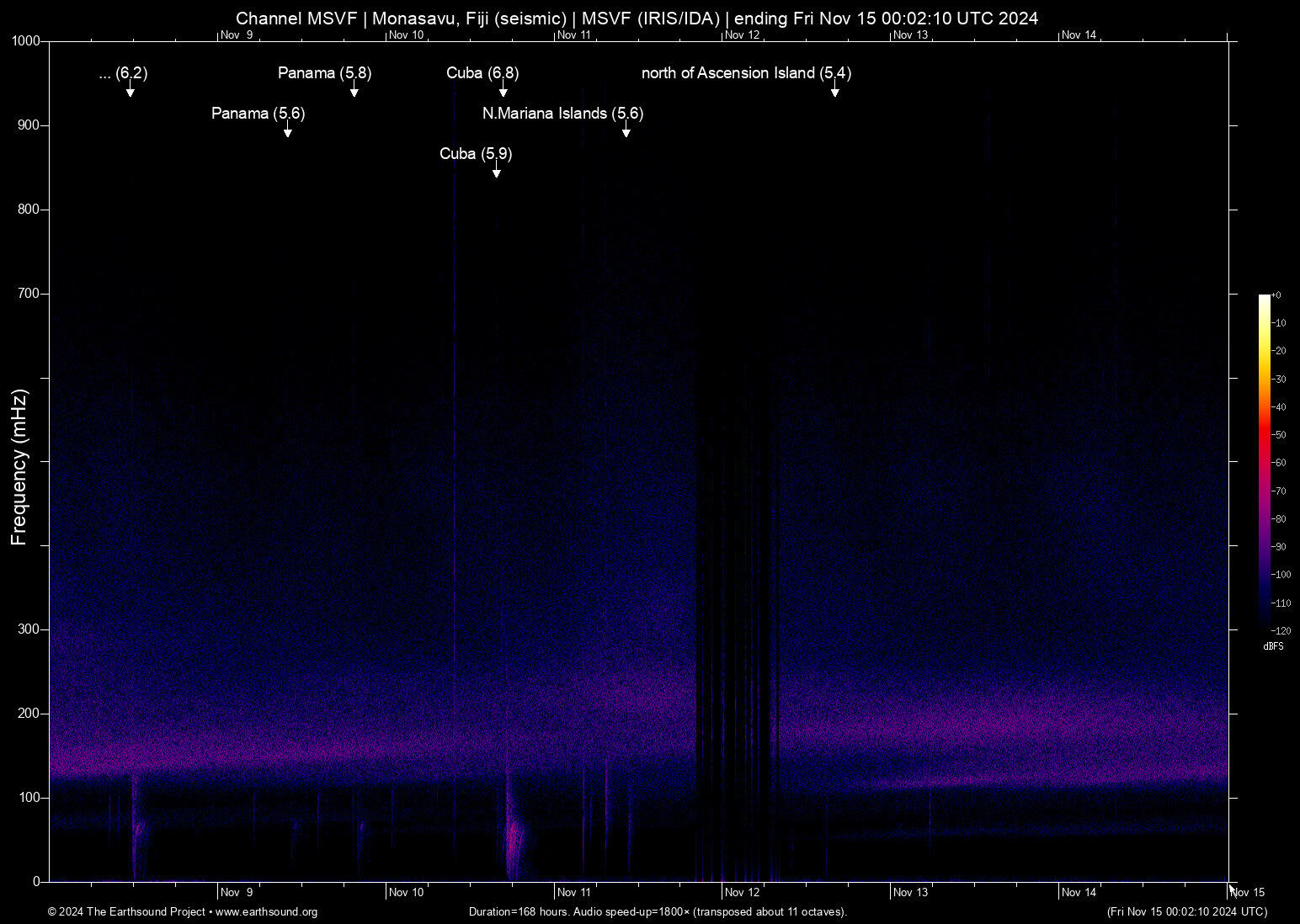Select the N.Mariana Islands (5.6) arrow
Screen dimensions: 1300x924
626,130
